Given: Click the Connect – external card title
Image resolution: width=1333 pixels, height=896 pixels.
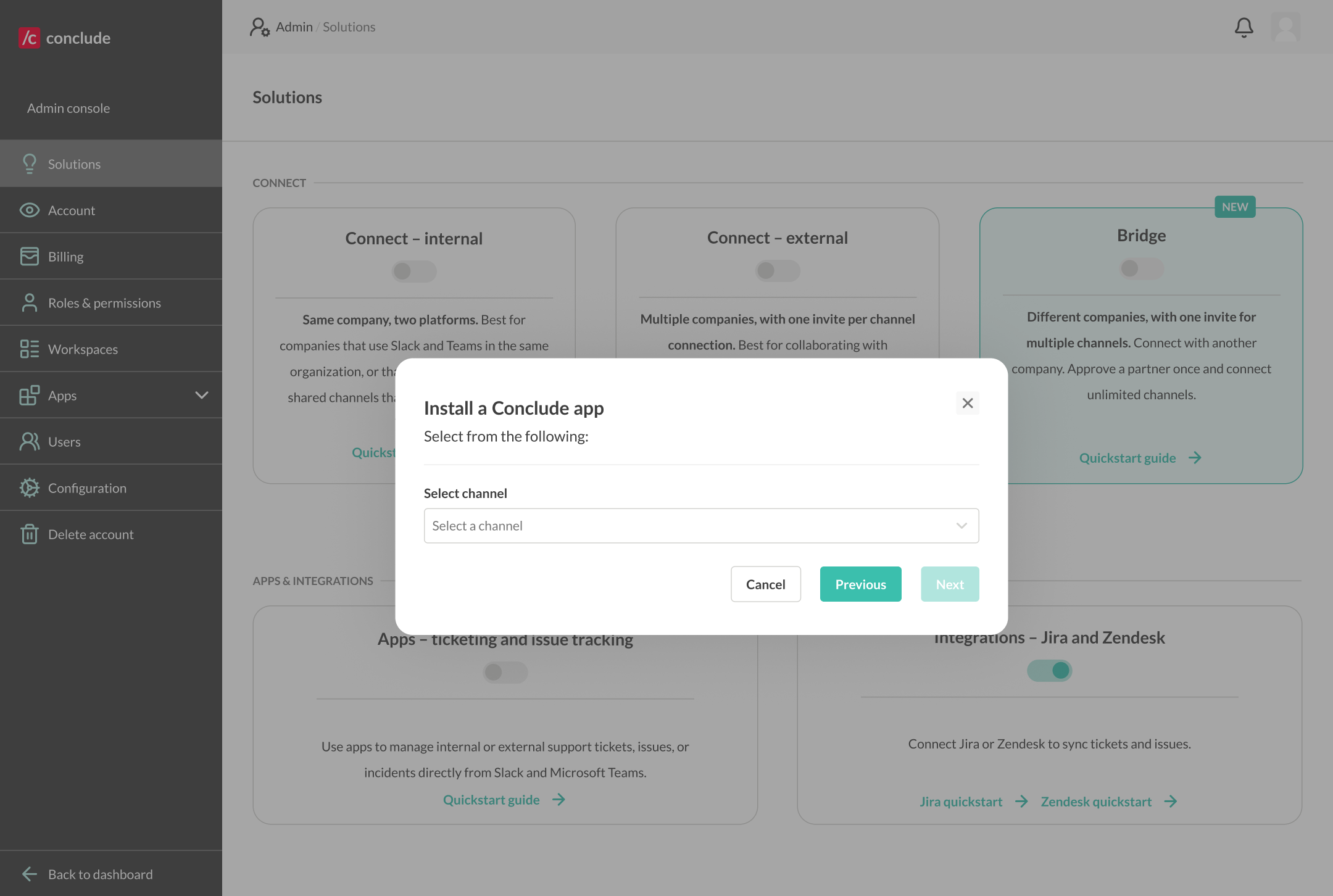Looking at the screenshot, I should pyautogui.click(x=778, y=238).
